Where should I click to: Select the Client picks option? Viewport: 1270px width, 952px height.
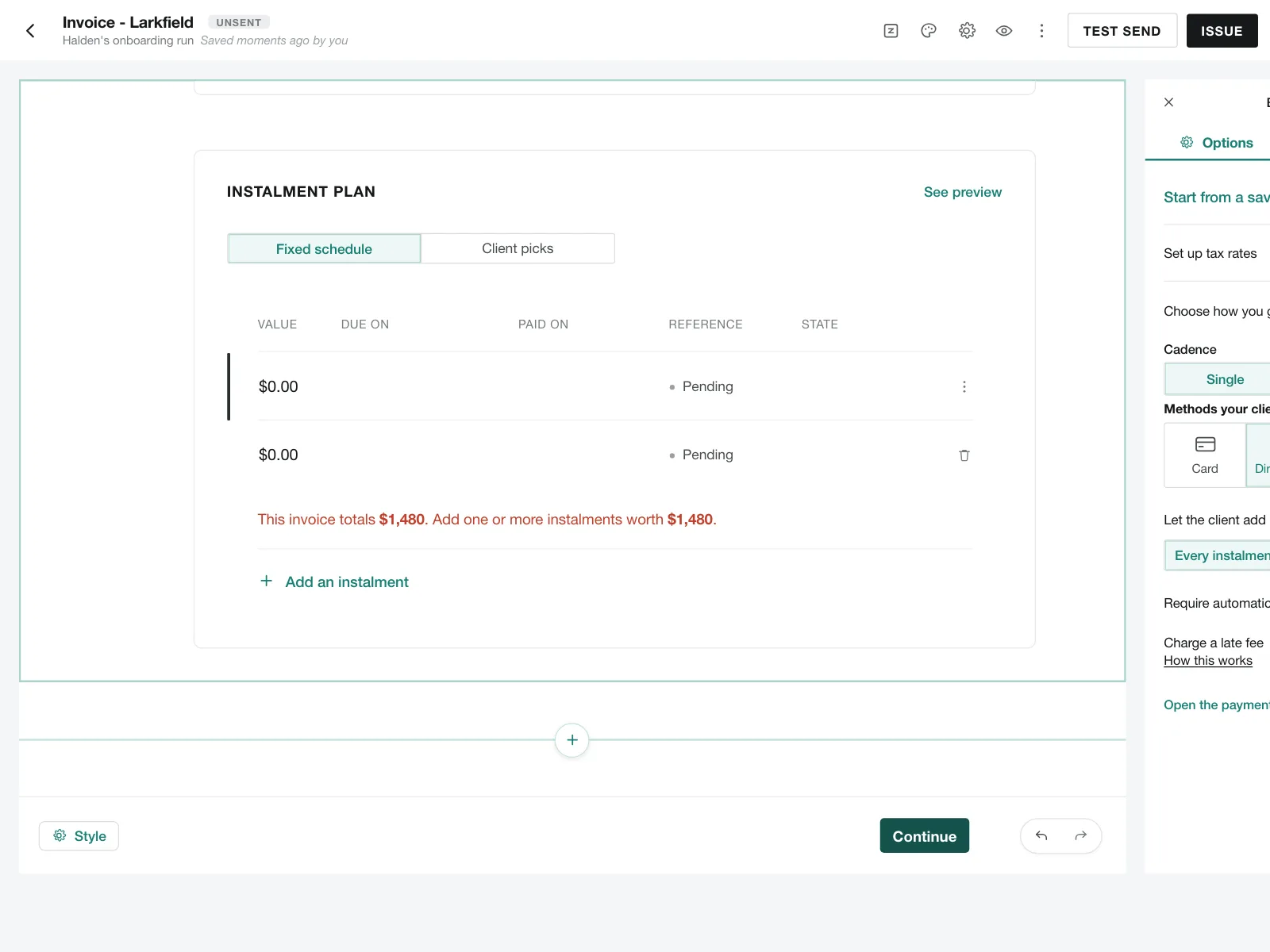click(518, 248)
